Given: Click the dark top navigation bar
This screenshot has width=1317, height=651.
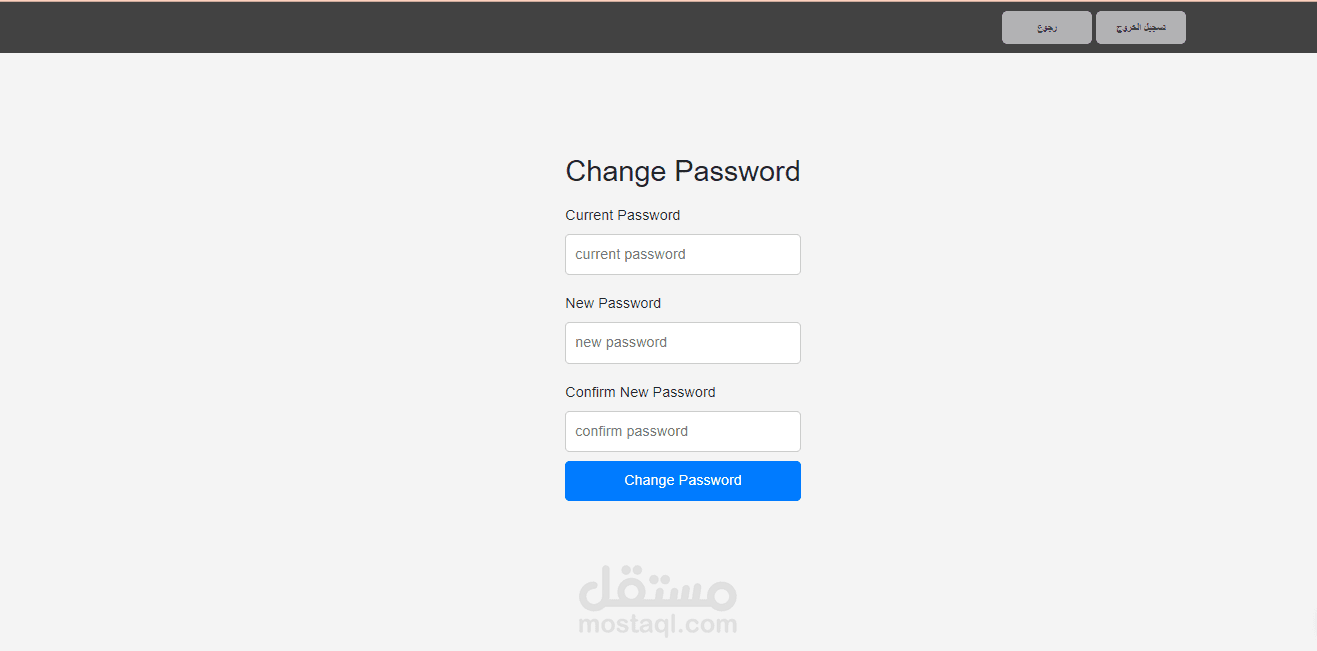Looking at the screenshot, I should tap(500, 28).
